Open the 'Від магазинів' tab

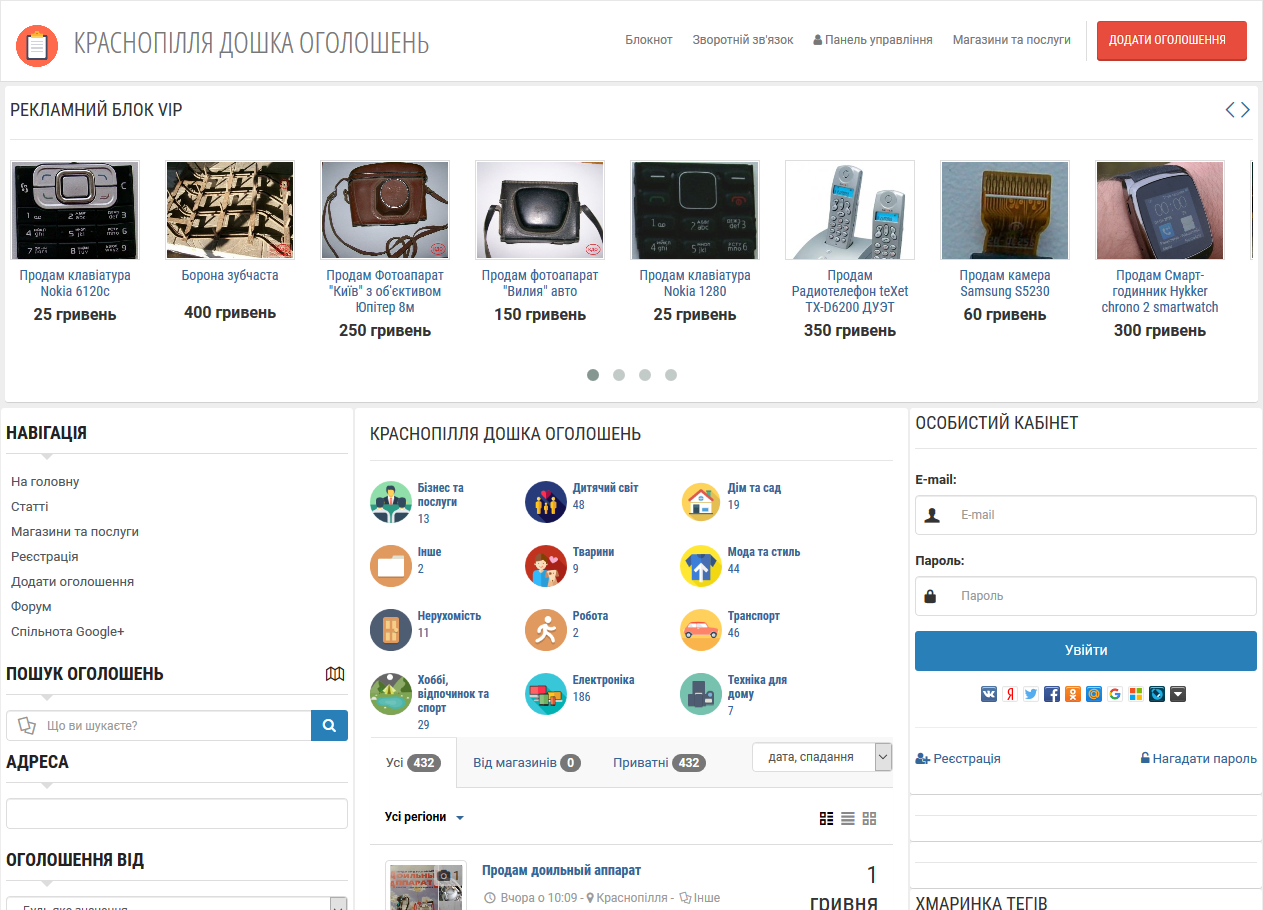click(x=526, y=763)
